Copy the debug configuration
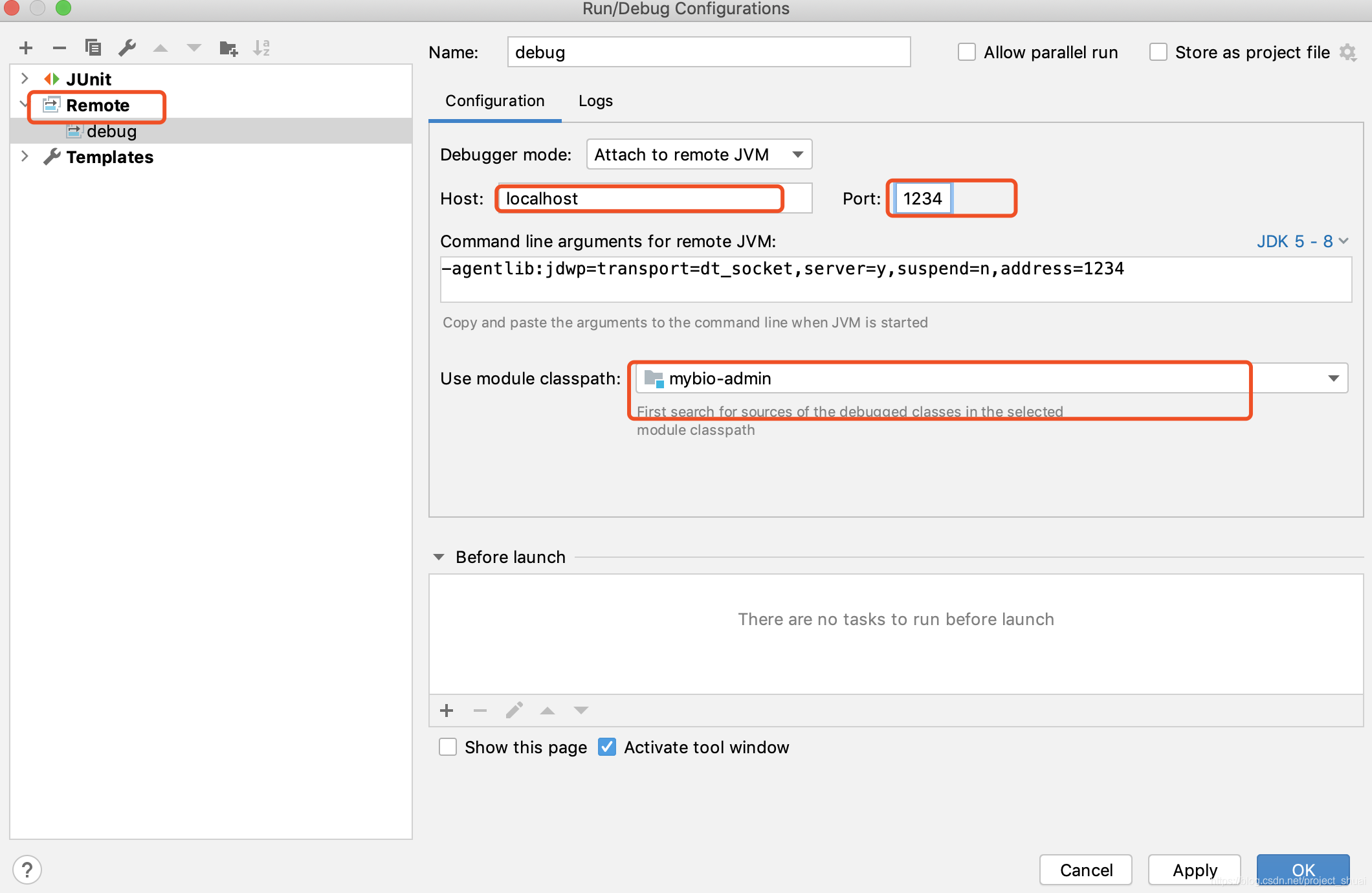The width and height of the screenshot is (1372, 893). click(93, 47)
